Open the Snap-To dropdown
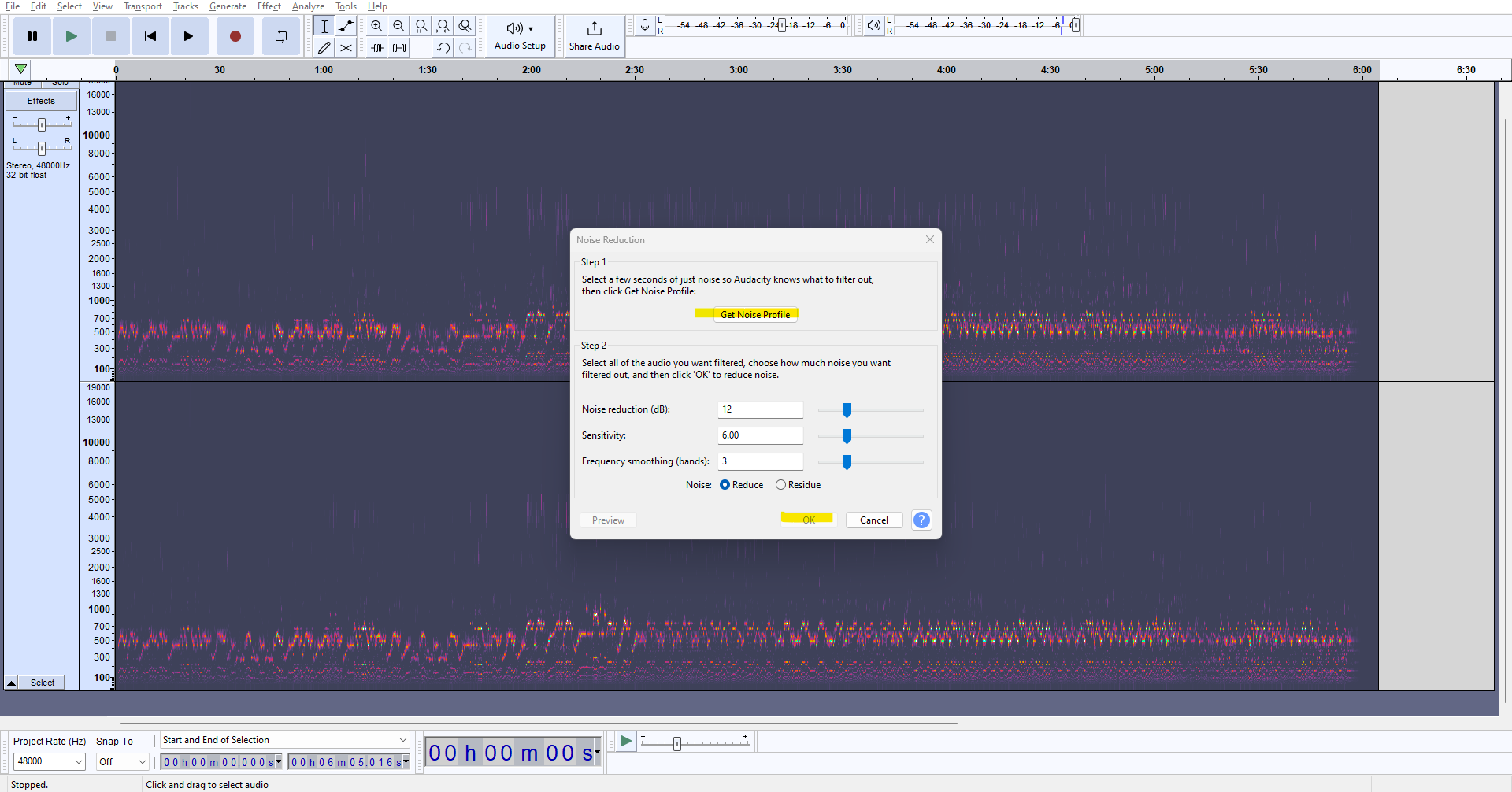 (142, 761)
